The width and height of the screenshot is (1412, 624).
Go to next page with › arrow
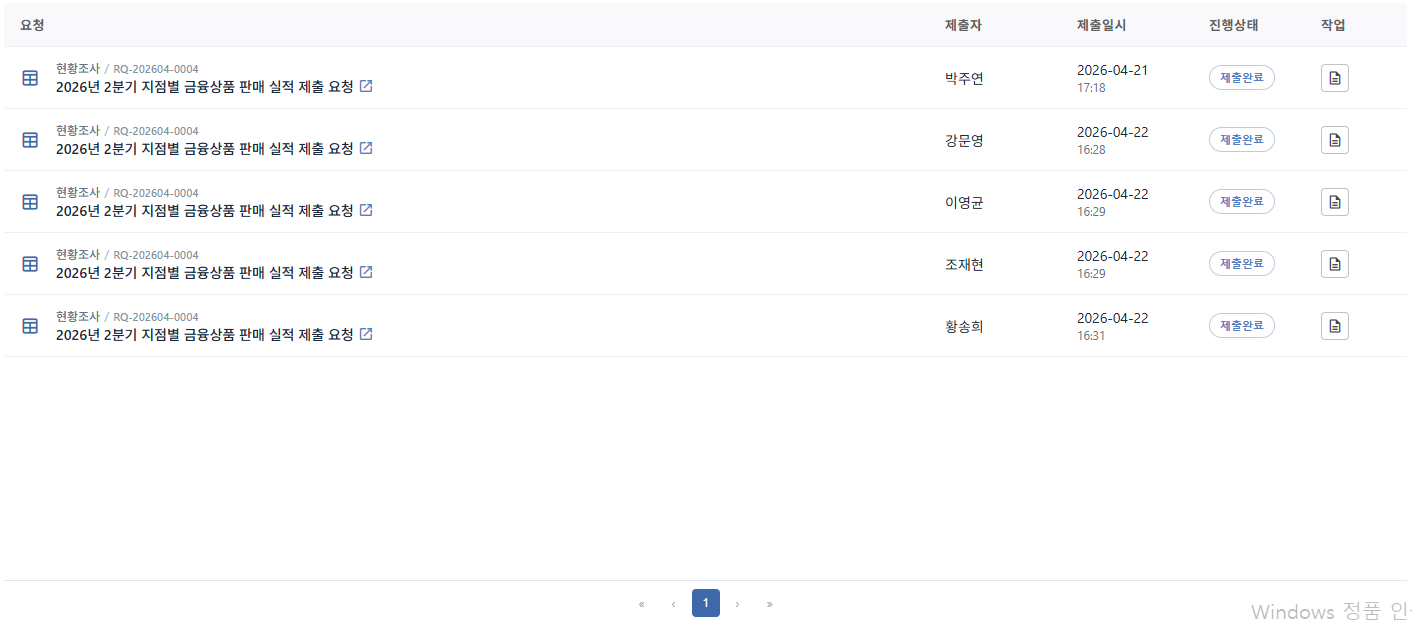[x=737, y=603]
